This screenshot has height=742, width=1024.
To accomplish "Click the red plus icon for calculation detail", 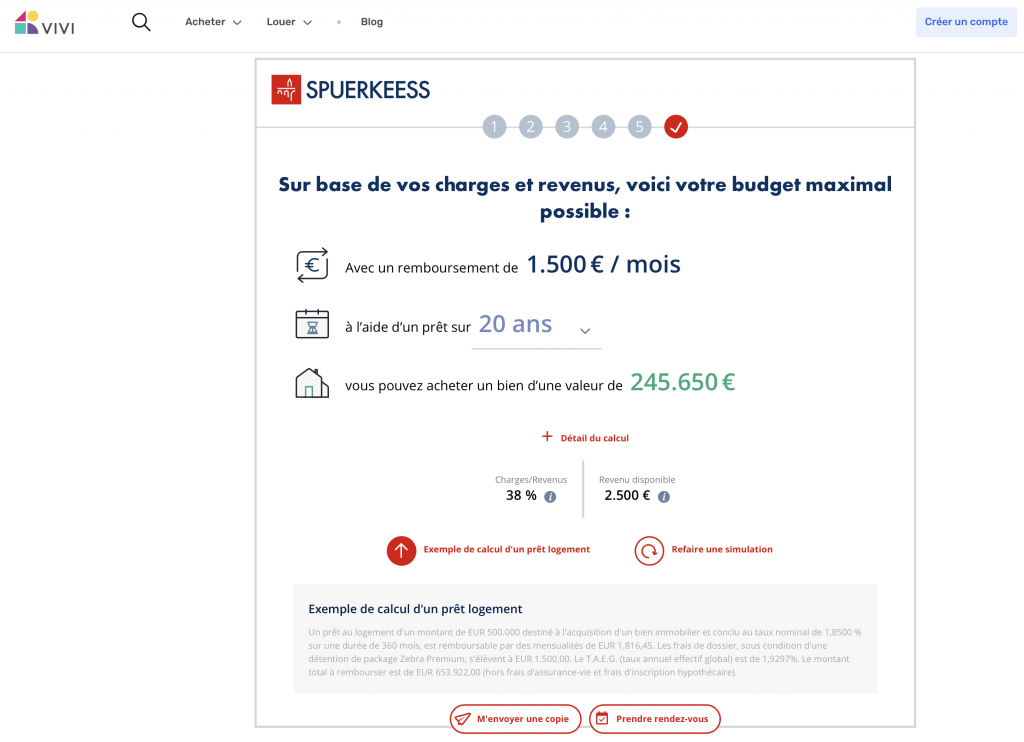I will click(x=547, y=437).
